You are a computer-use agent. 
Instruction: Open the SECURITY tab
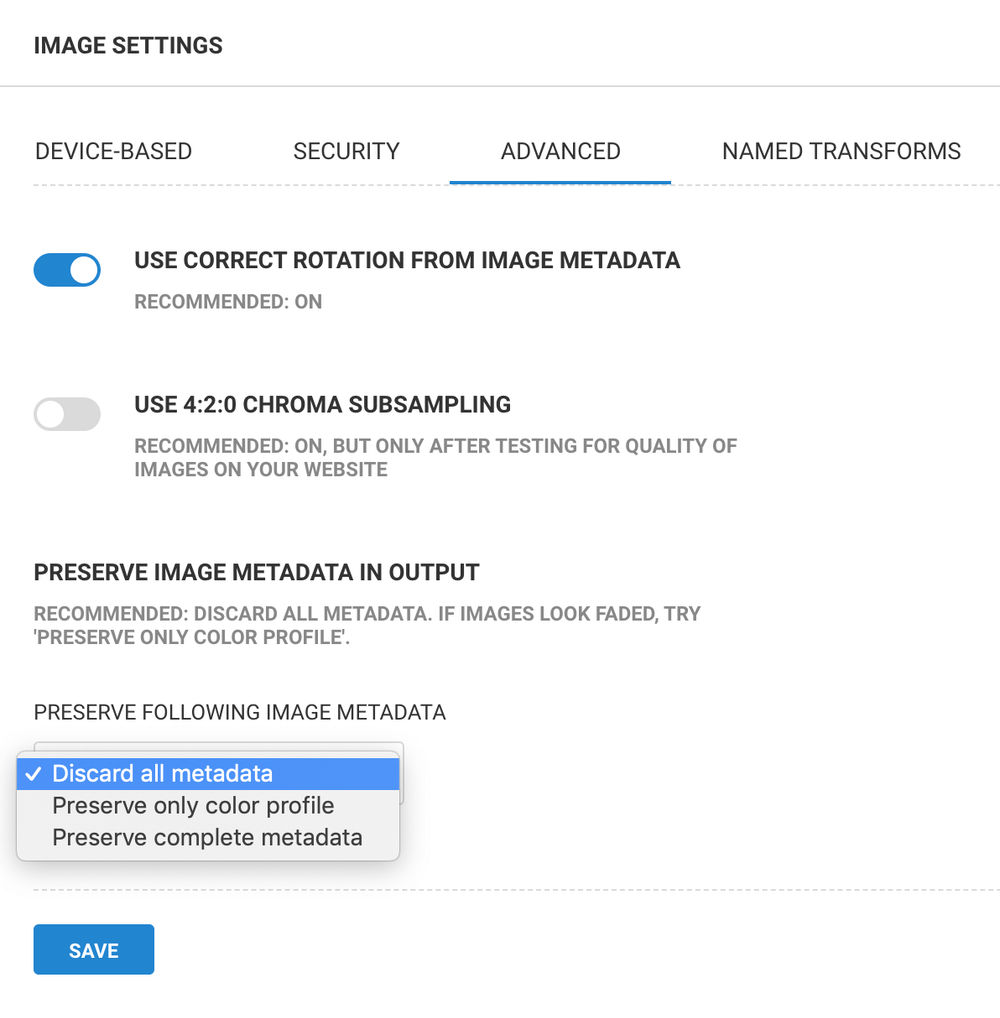tap(346, 151)
